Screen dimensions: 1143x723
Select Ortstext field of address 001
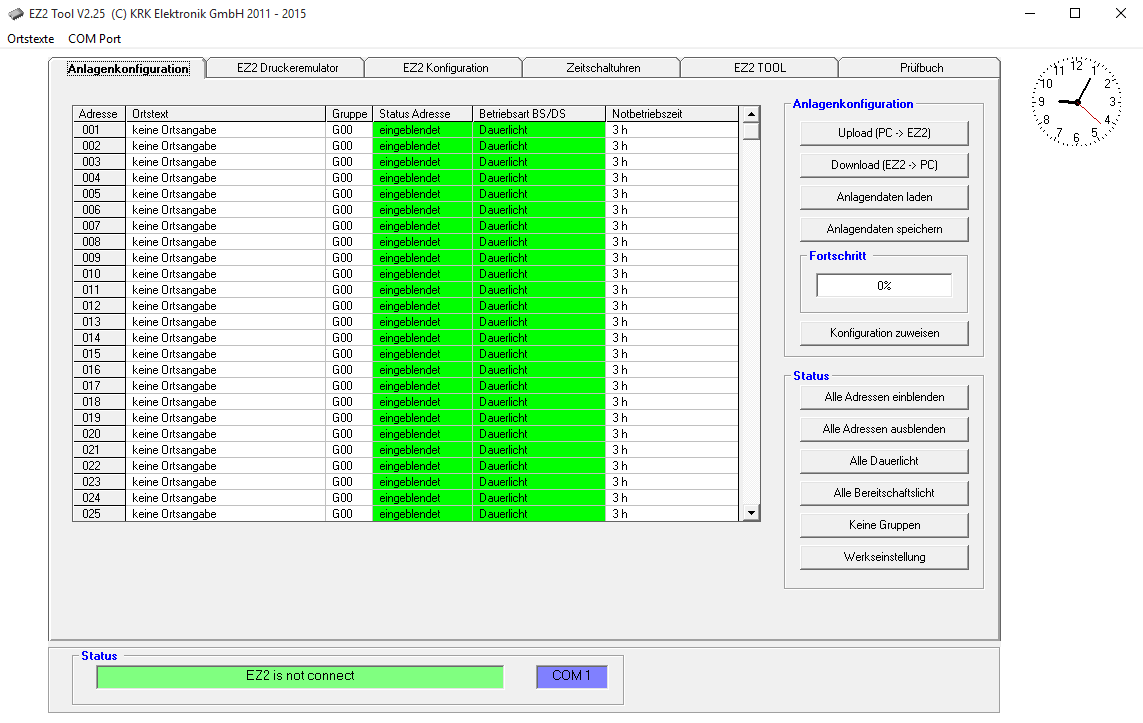(x=225, y=130)
